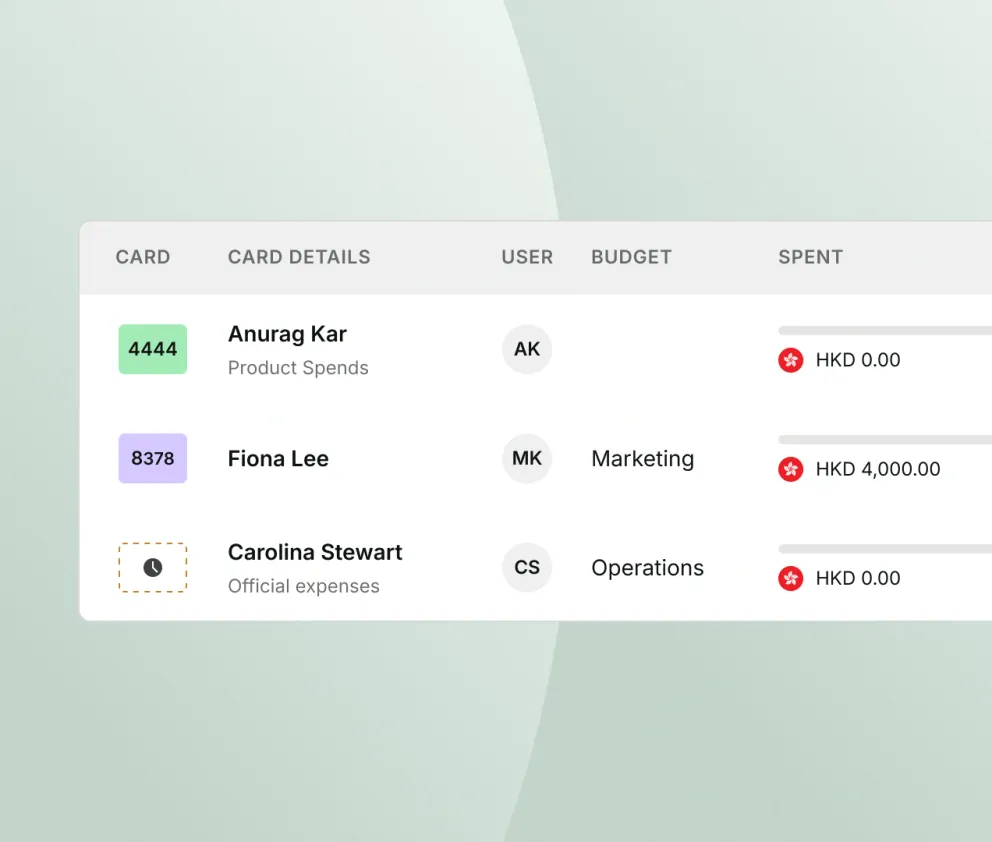Select the Anurag Kar card name
Viewport: 992px width, 842px height.
[x=287, y=334]
